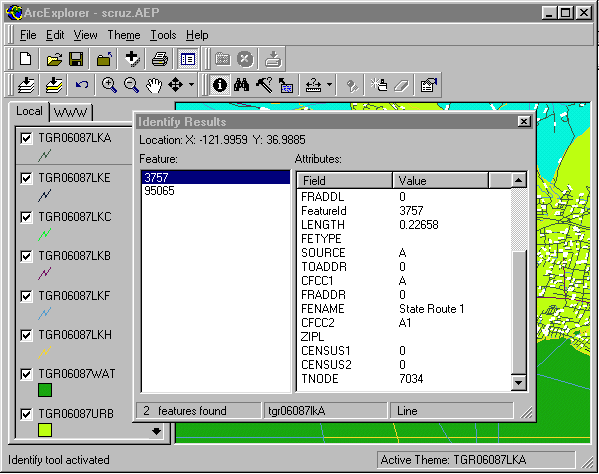Click the grayed-out download data icon
This screenshot has width=599, height=474.
coord(274,59)
